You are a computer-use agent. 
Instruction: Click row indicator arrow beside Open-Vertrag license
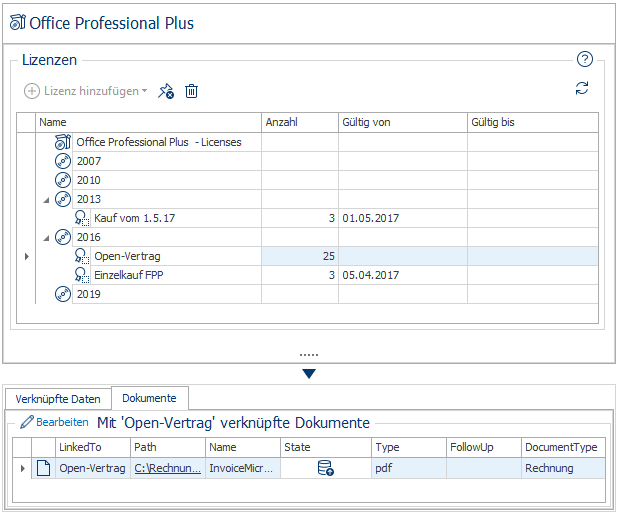point(26,256)
